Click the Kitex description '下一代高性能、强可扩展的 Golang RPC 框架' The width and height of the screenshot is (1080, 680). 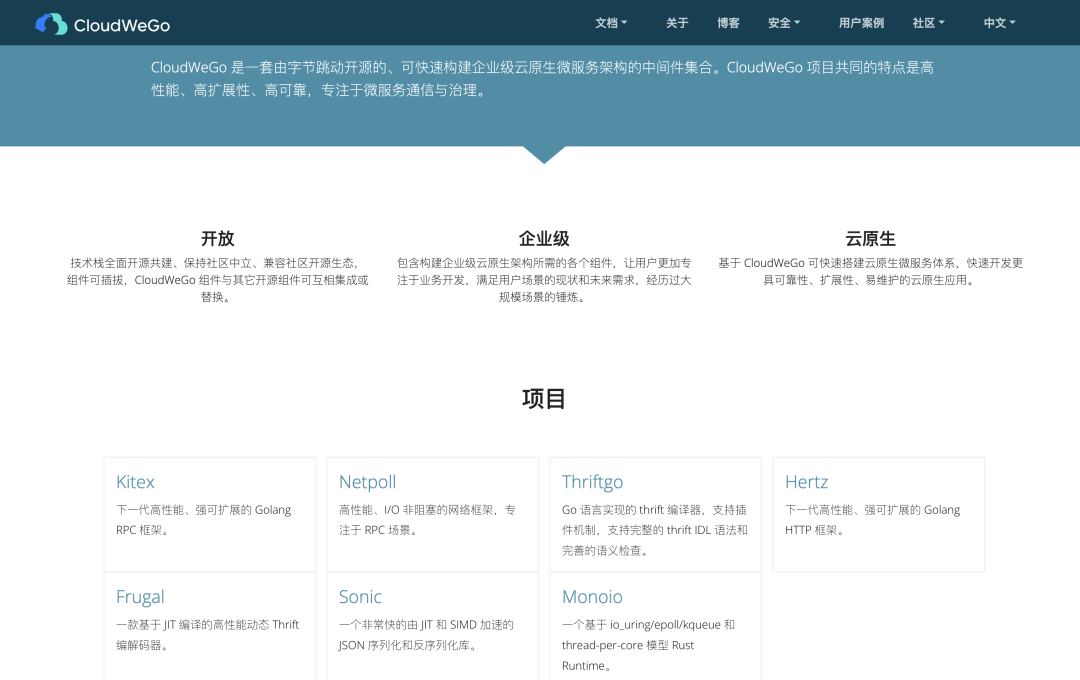tap(203, 519)
